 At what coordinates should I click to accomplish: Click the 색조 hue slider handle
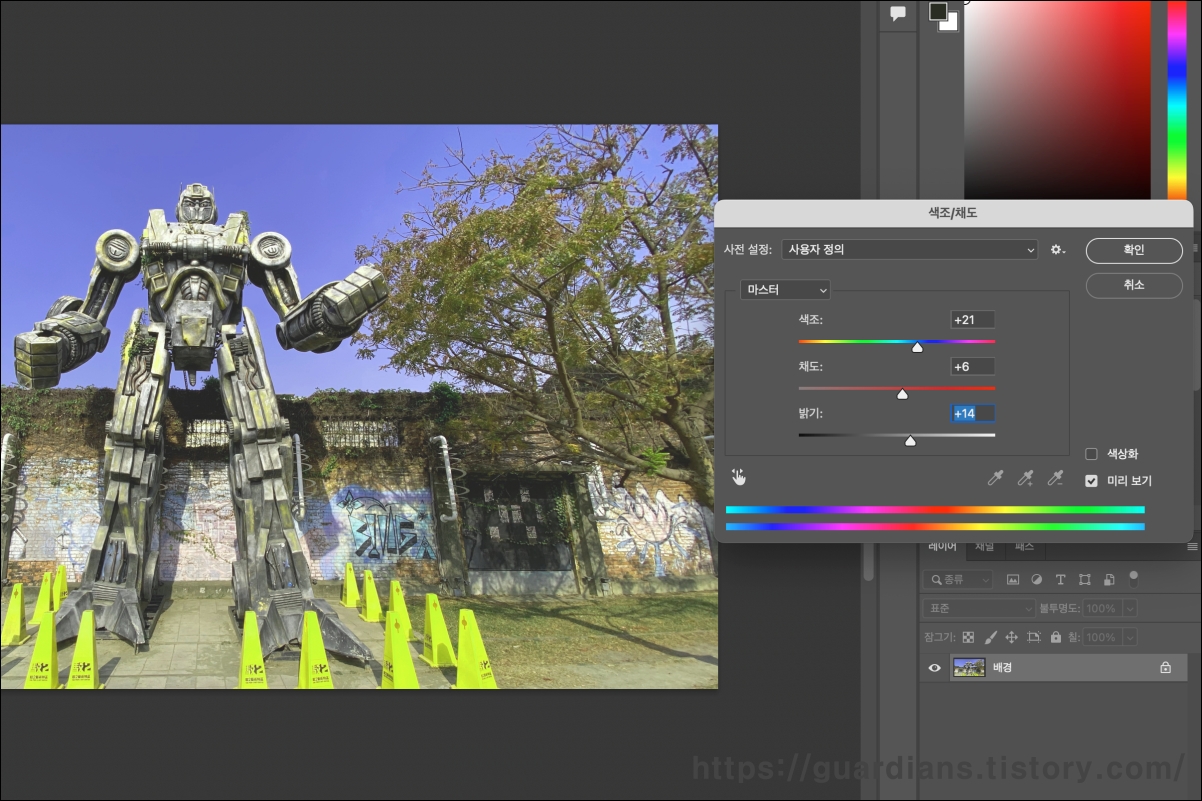[917, 347]
